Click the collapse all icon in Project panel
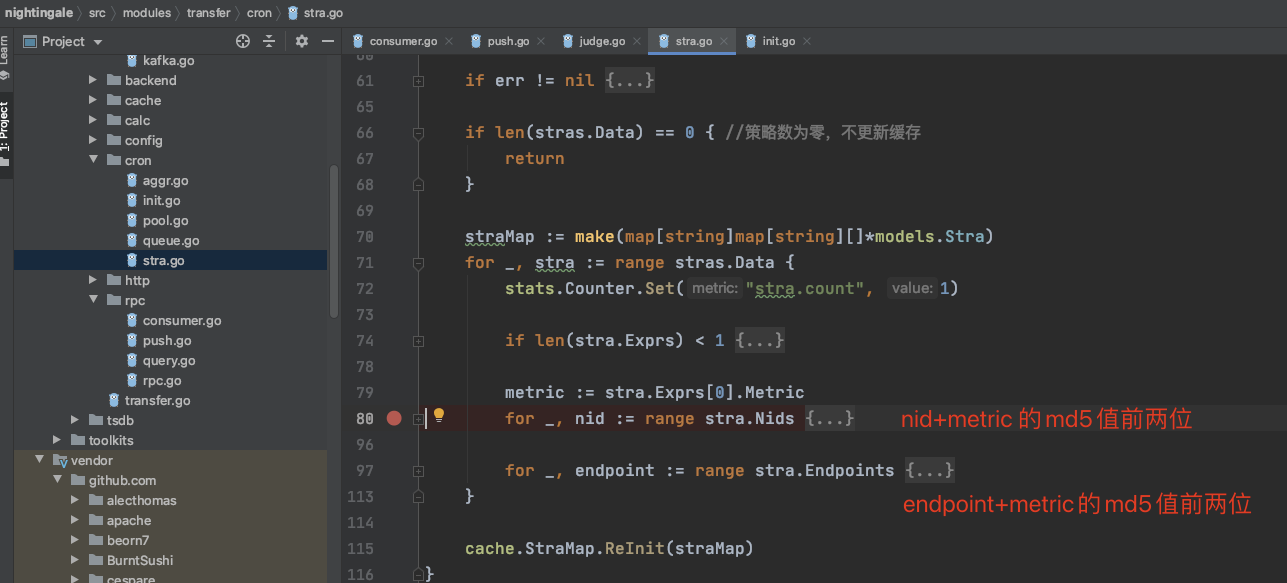 tap(269, 41)
